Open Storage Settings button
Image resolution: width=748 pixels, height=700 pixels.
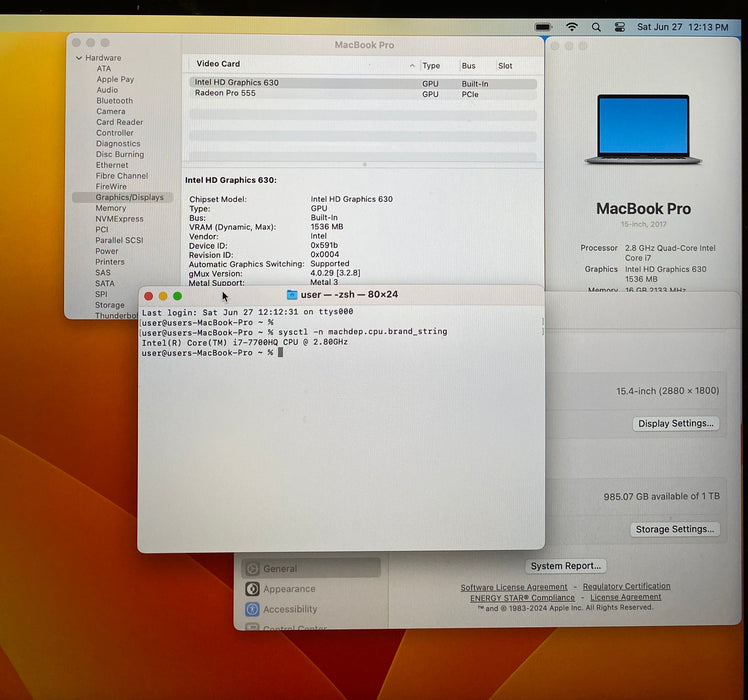pyautogui.click(x=675, y=529)
